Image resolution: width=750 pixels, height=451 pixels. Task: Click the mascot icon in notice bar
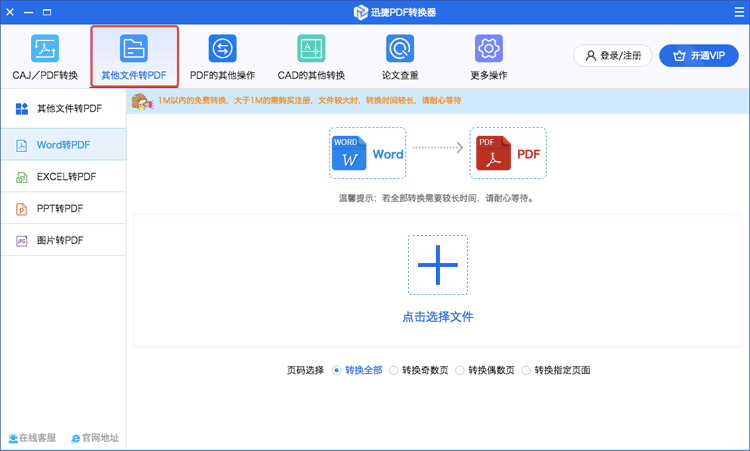point(142,101)
